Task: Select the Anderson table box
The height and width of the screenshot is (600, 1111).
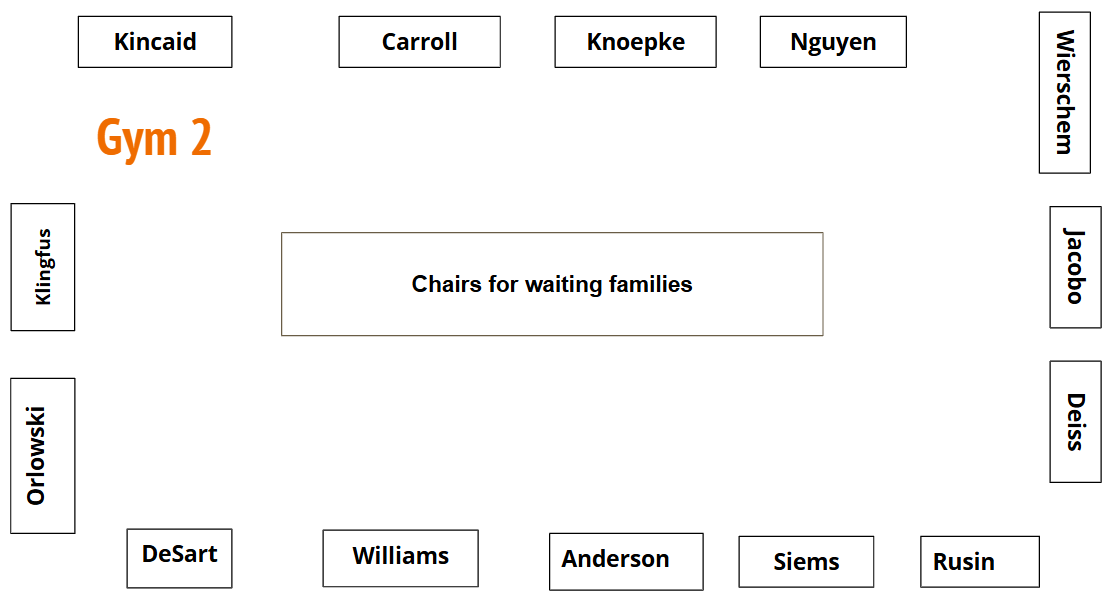Action: click(625, 561)
